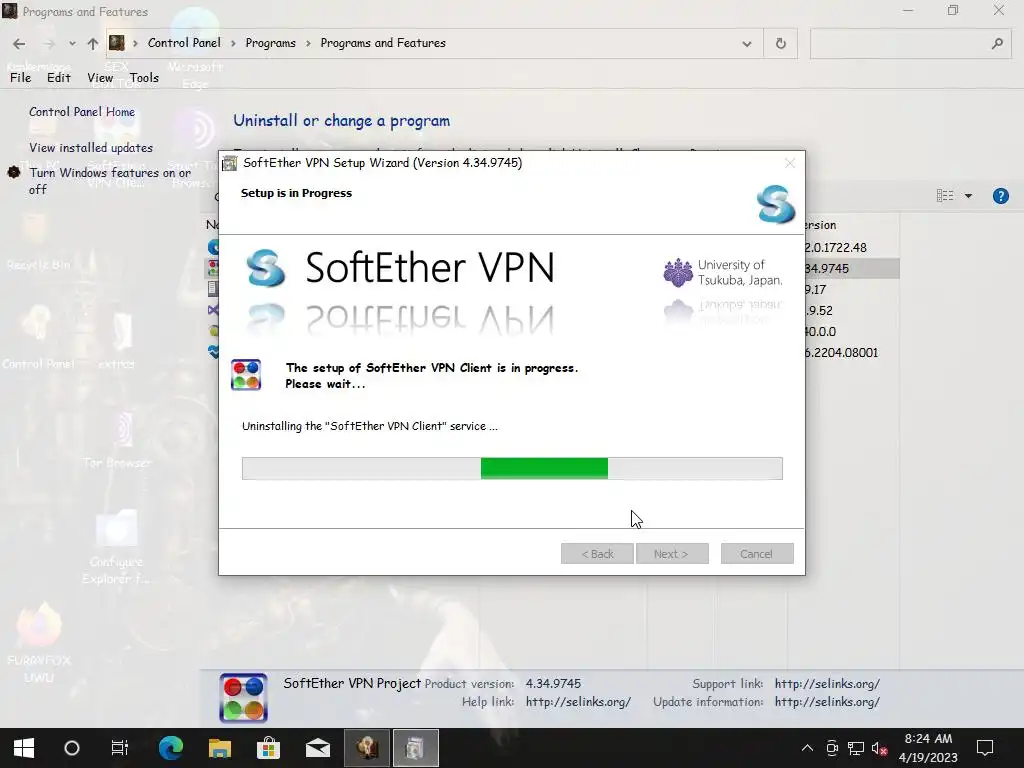Select Programs breadcrumb in address bar
The height and width of the screenshot is (768, 1024).
click(270, 43)
